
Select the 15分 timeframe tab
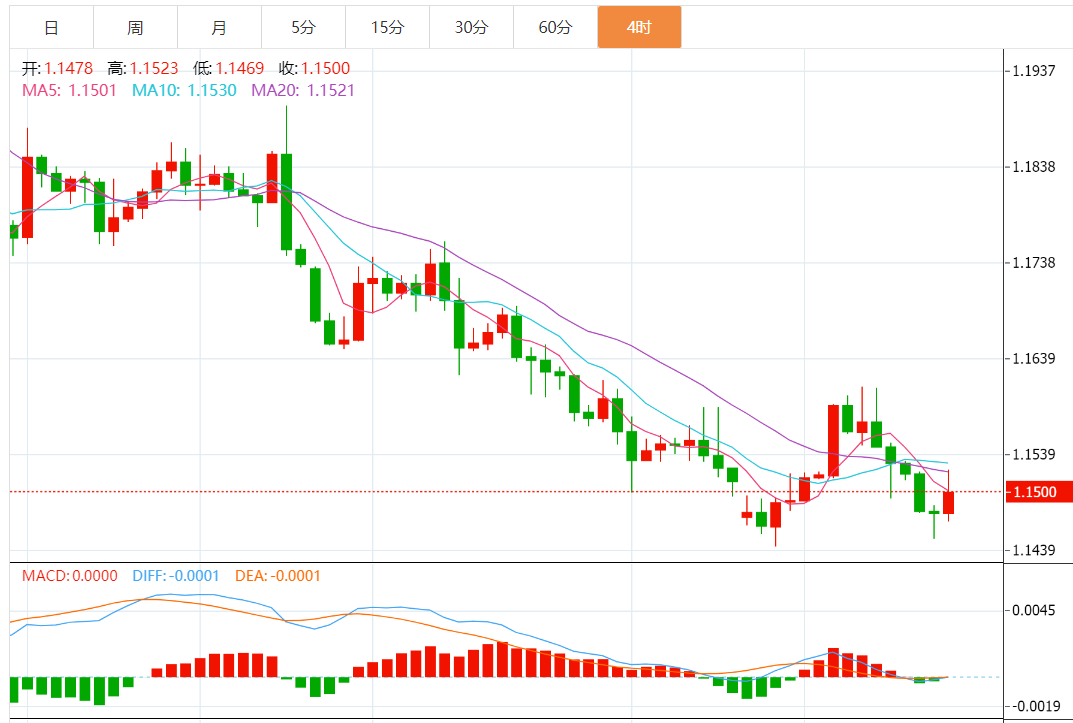(388, 27)
